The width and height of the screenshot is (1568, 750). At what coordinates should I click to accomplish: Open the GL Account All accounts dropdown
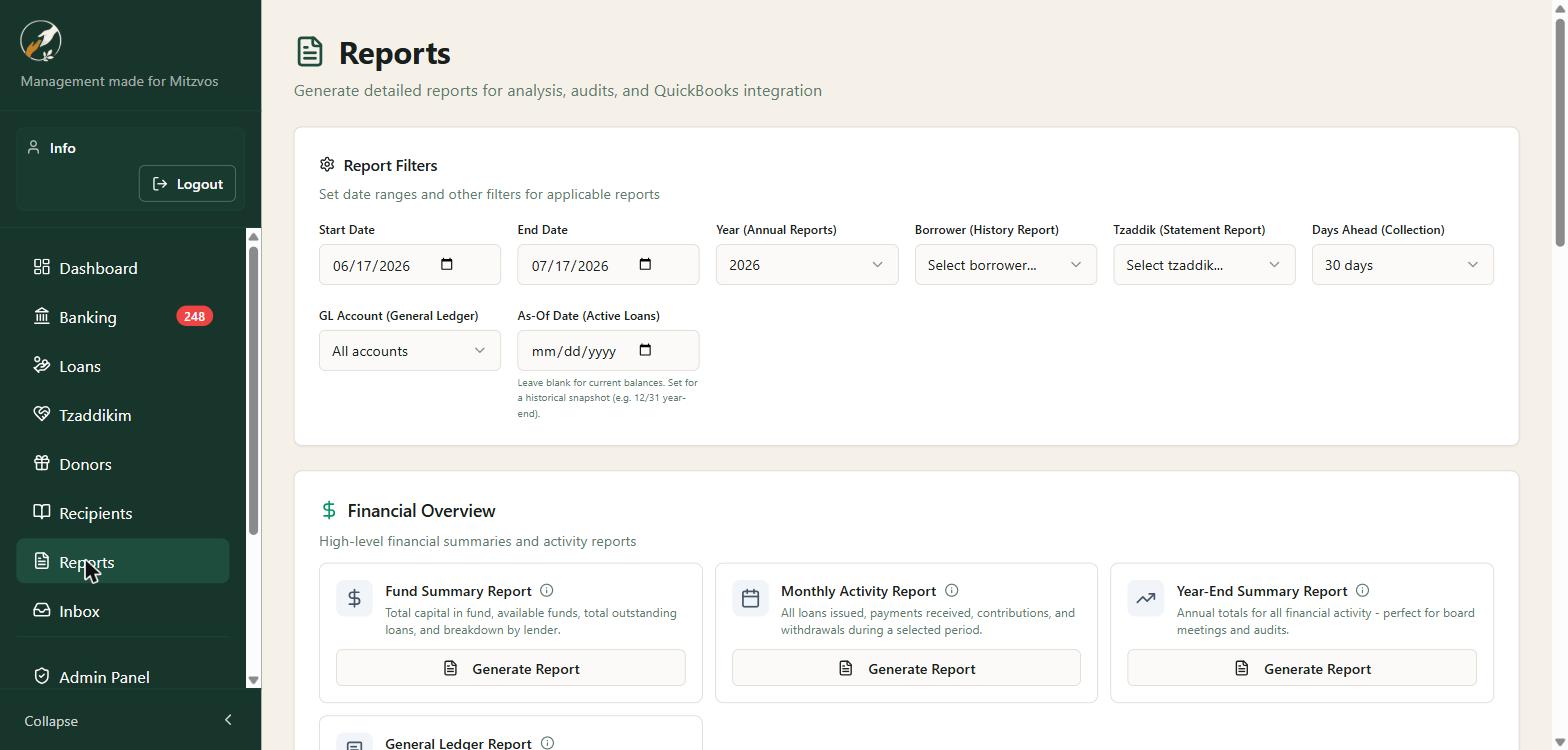pos(410,351)
